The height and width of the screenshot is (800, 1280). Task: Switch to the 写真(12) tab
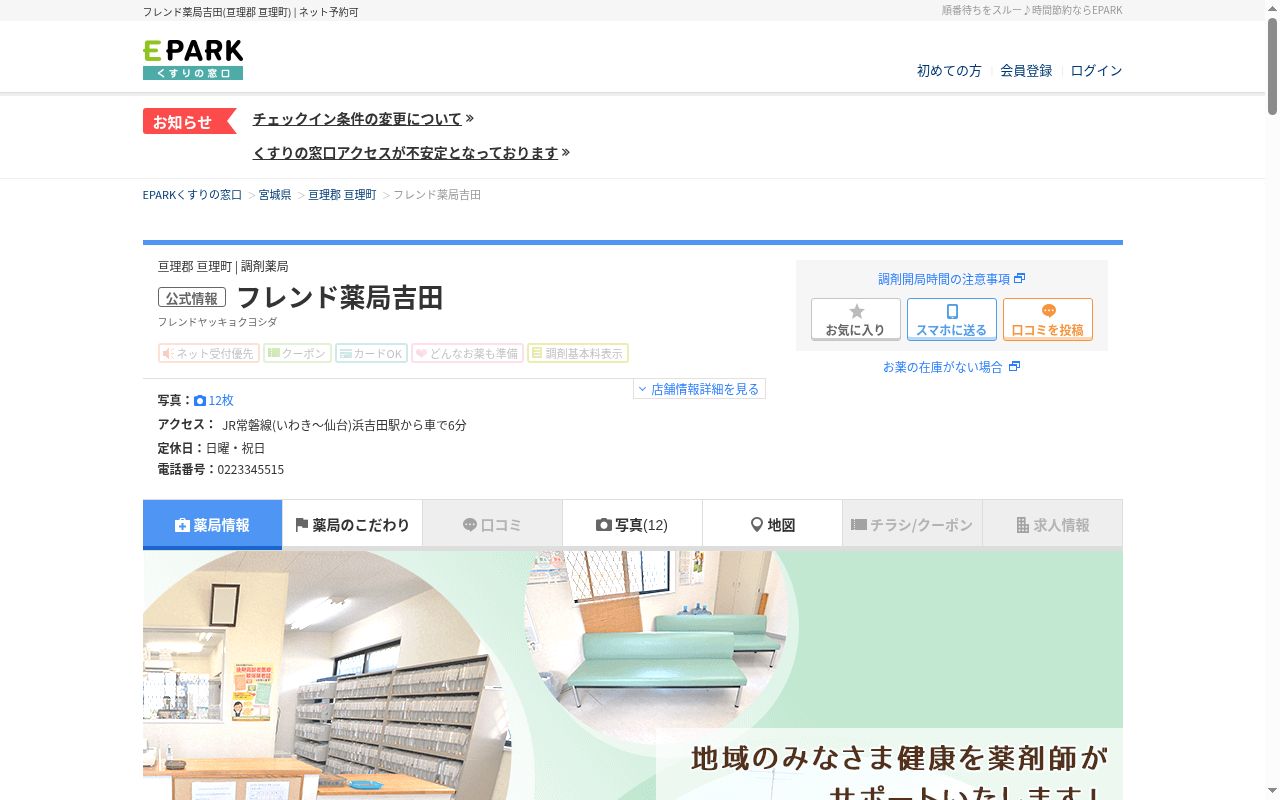point(632,525)
